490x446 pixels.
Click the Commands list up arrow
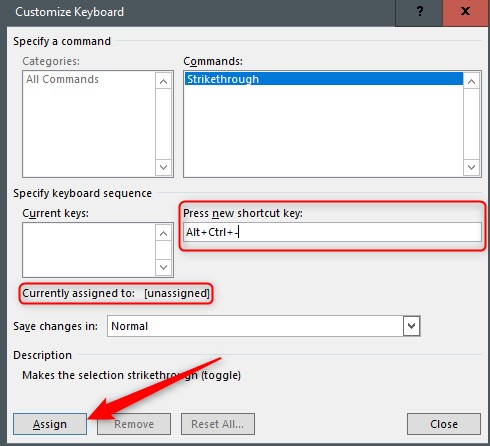click(471, 81)
